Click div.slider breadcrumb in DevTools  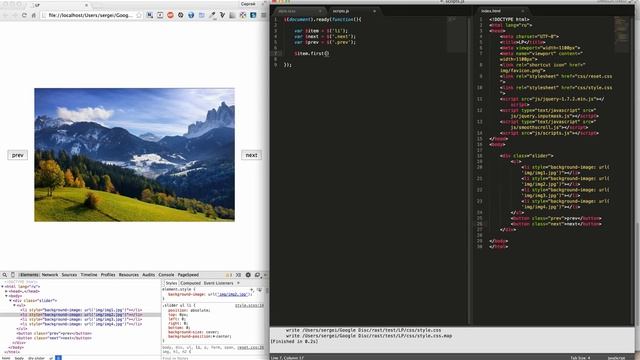pyautogui.click(x=36, y=358)
